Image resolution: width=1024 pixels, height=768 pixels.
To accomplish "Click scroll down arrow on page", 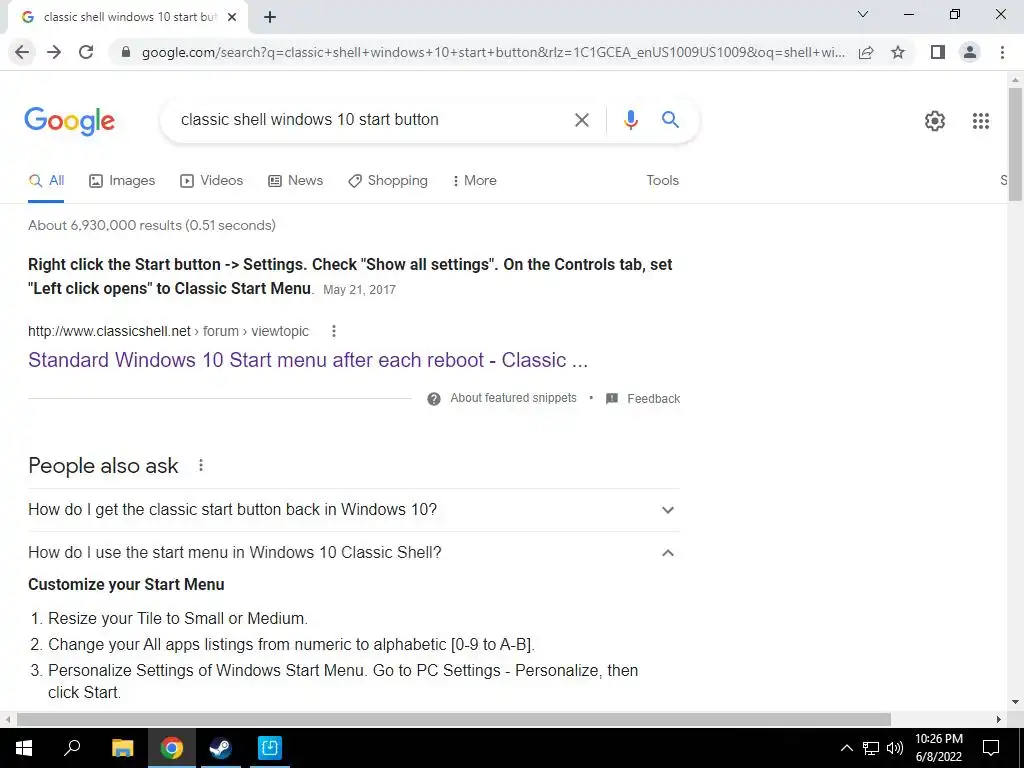I will tap(1015, 703).
